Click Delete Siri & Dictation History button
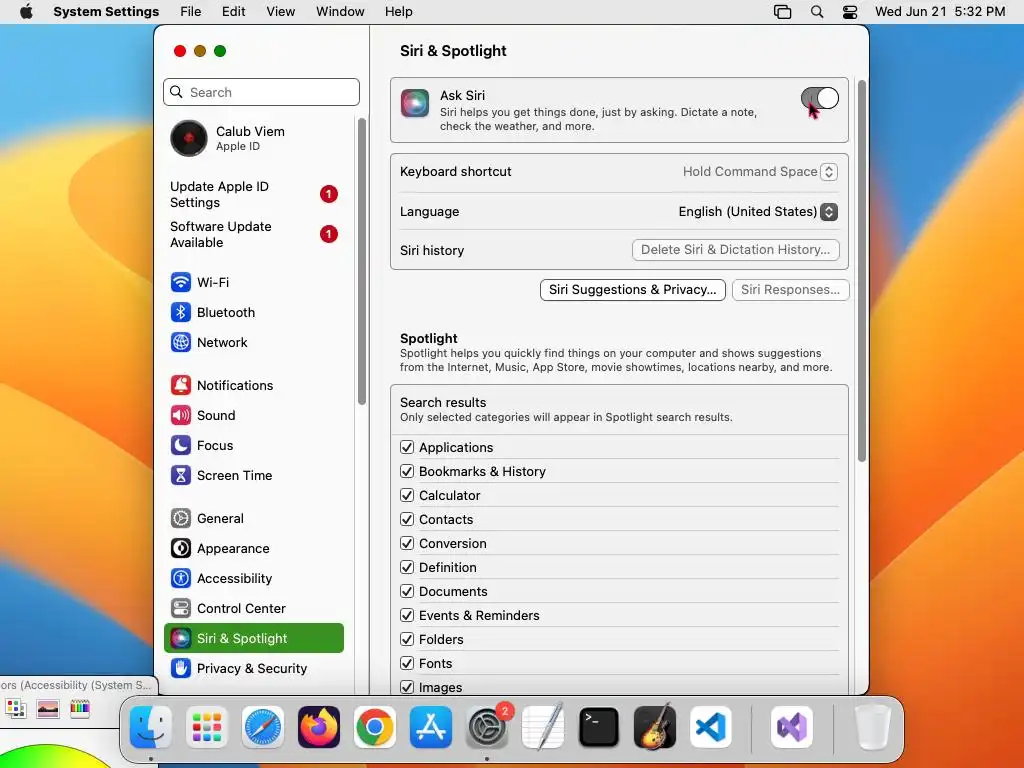This screenshot has height=768, width=1024. [x=735, y=250]
